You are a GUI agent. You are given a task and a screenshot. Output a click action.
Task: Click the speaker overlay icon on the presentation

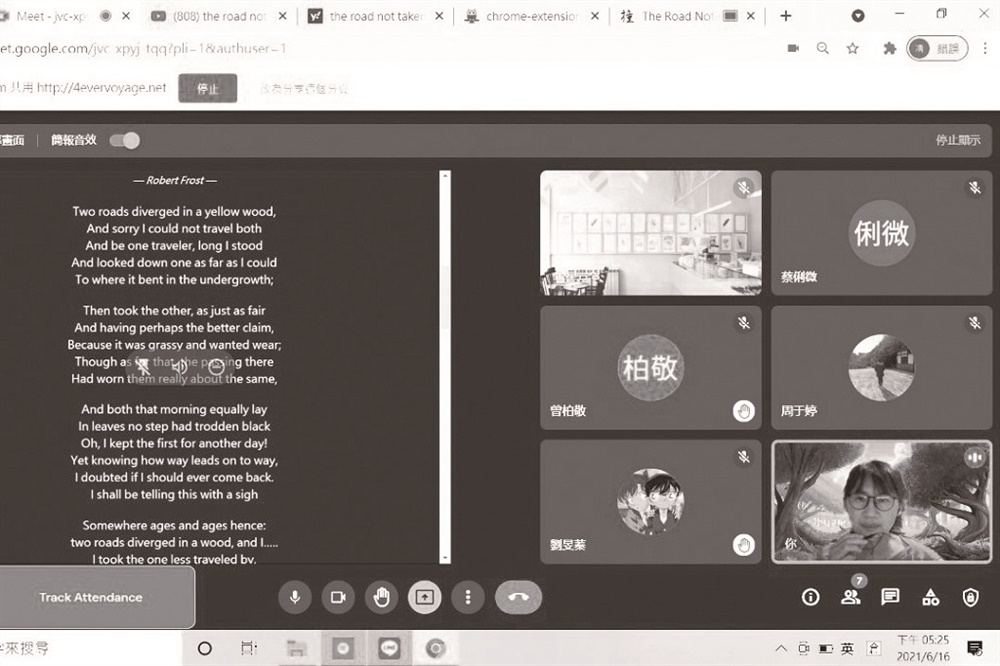coord(180,366)
